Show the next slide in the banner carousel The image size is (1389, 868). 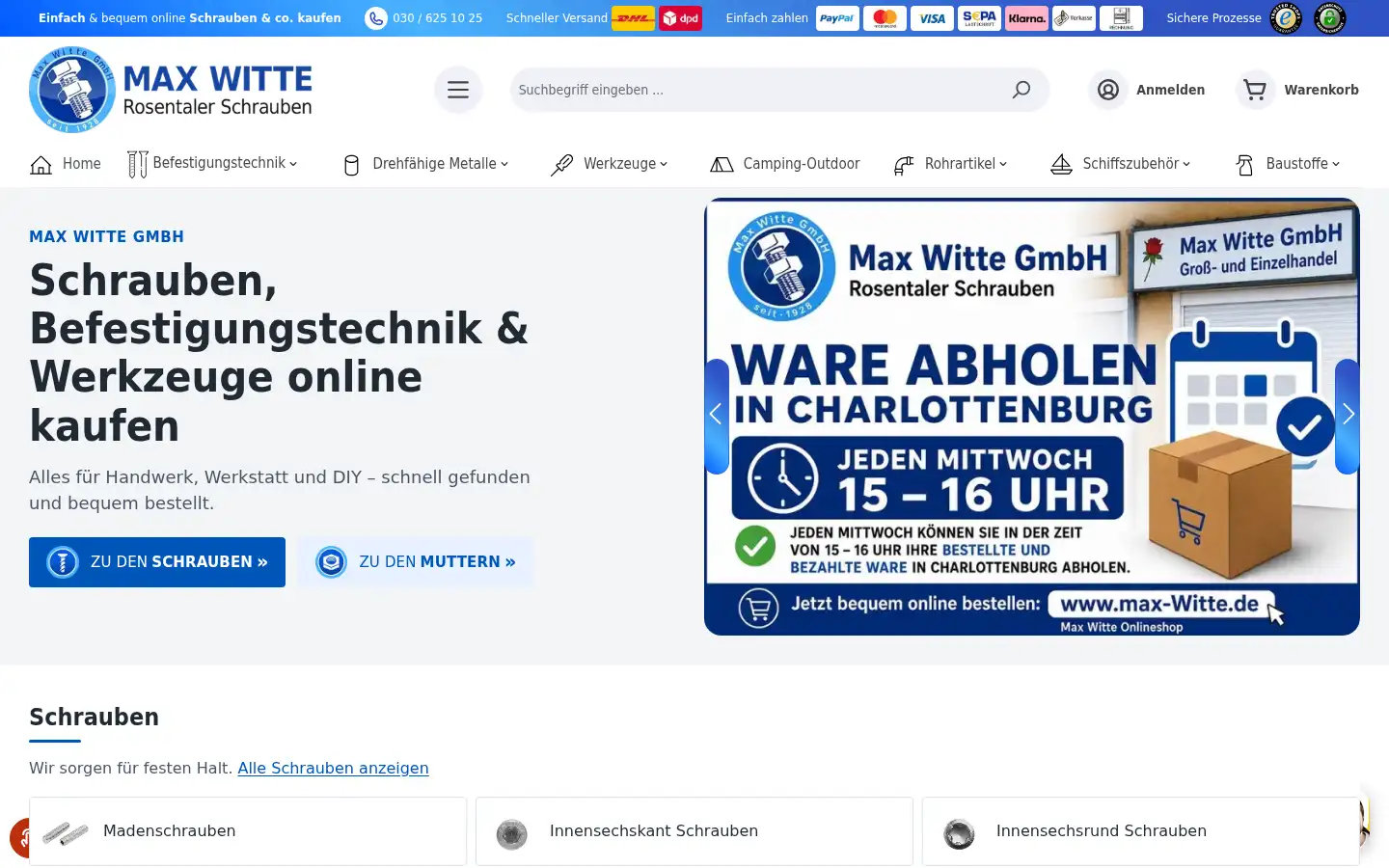[1348, 416]
